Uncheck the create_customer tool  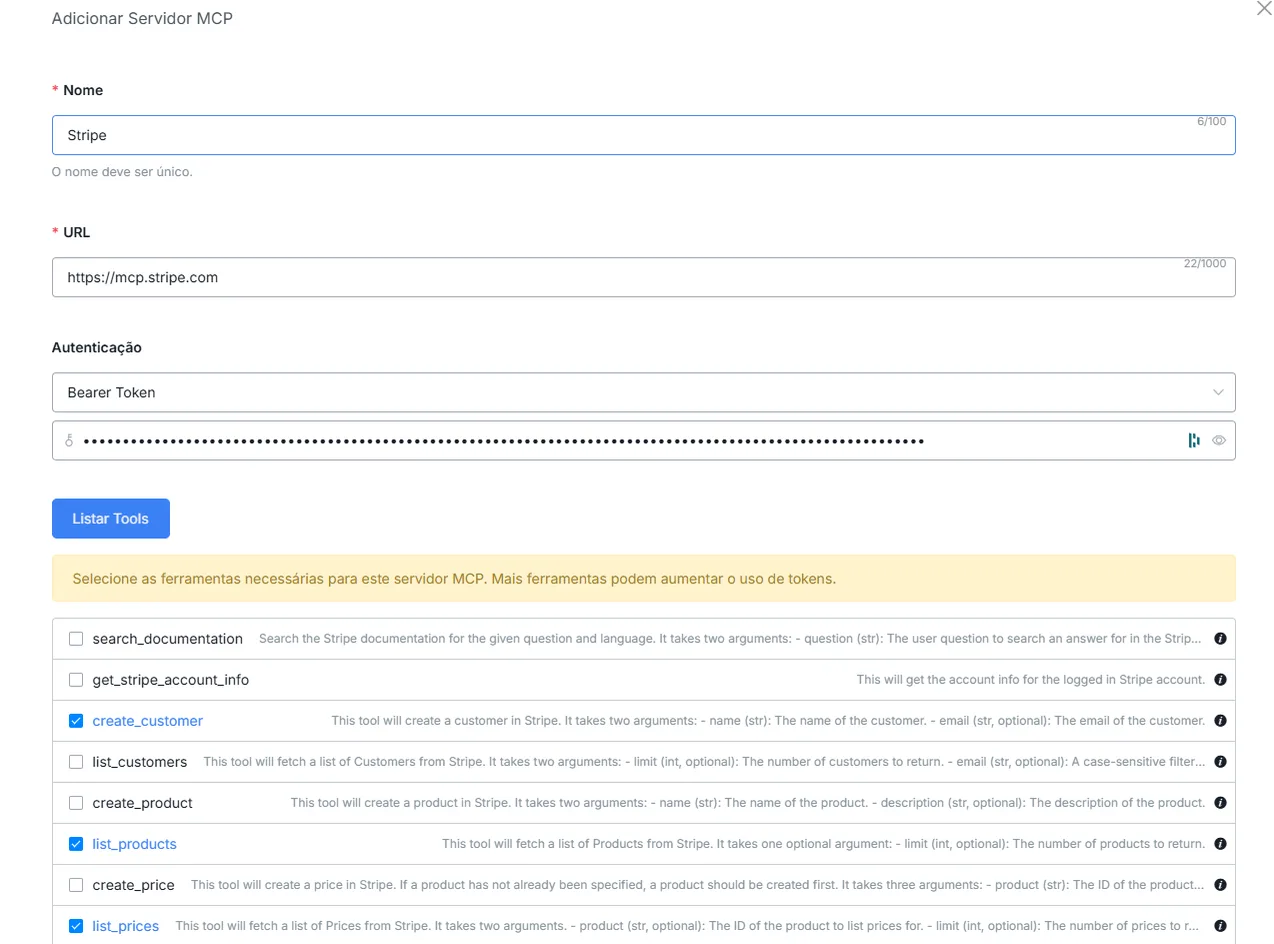76,721
